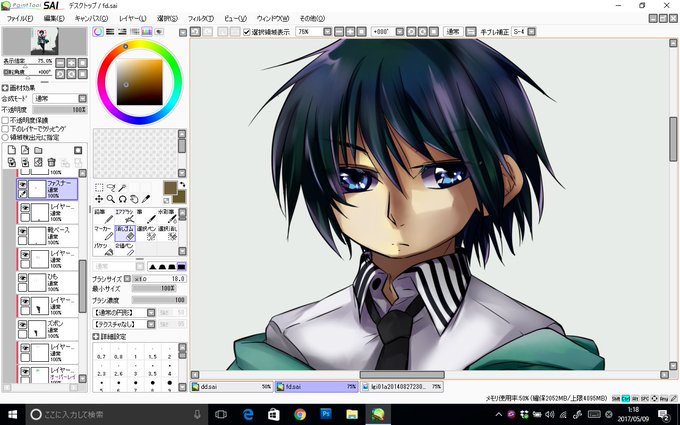
Task: Select the マーカー marker tool
Action: [x=103, y=233]
